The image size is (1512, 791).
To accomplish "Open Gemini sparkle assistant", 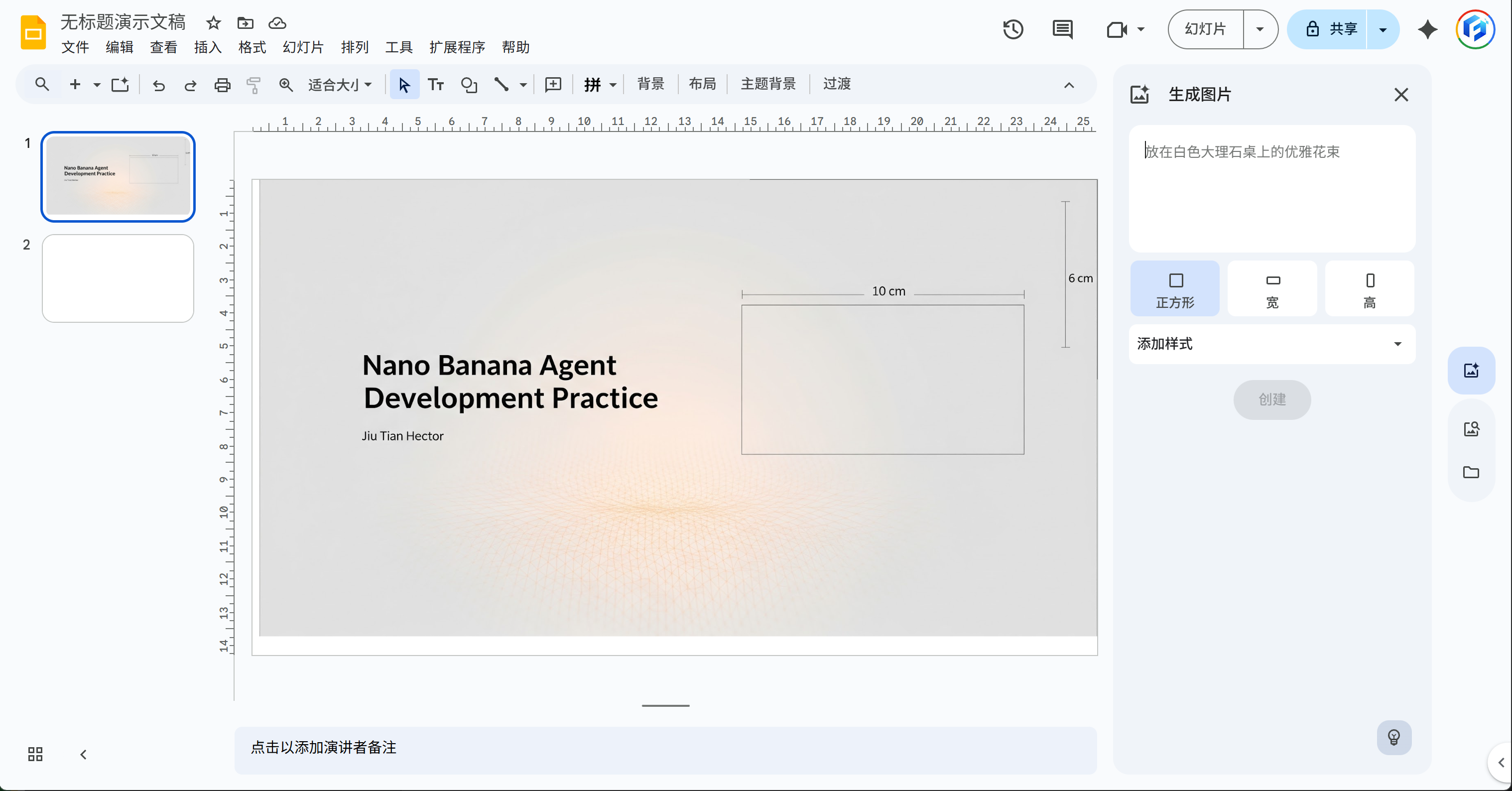I will point(1427,29).
